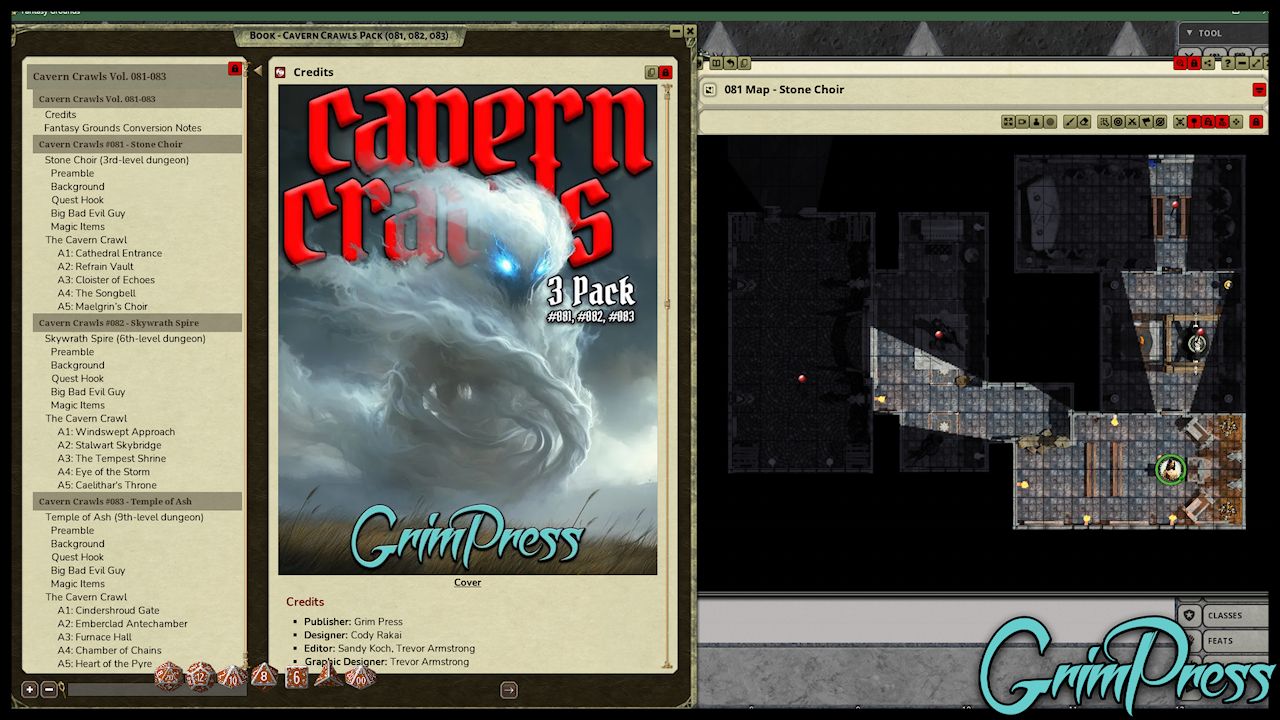Go to next page using the arrow button
Screen dimensions: 1280x720
(x=509, y=689)
